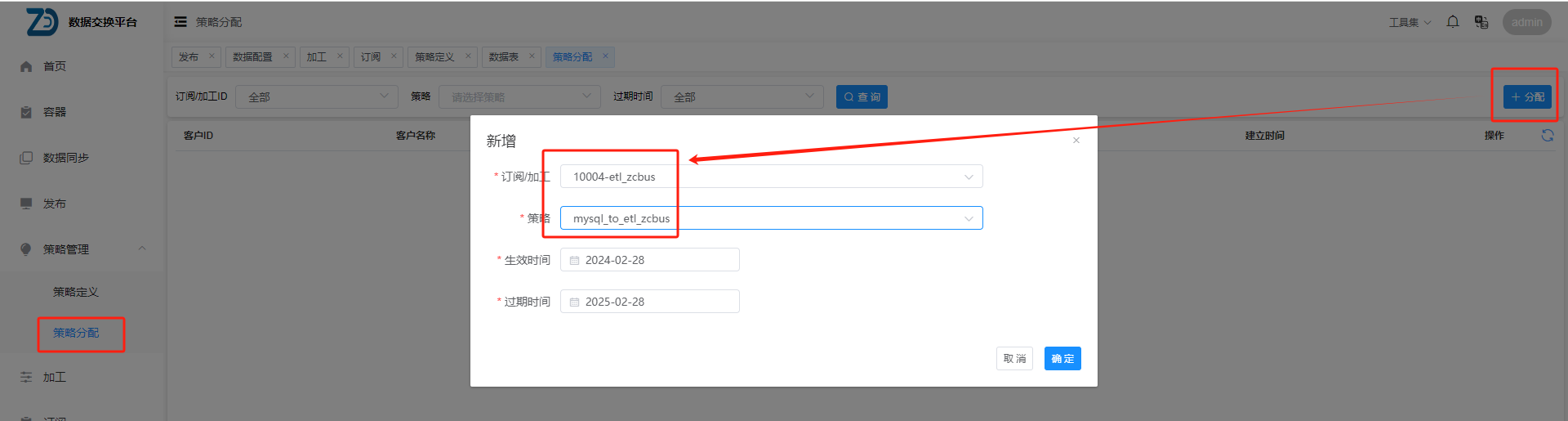Click the translate icon in header
Image resolution: width=1568 pixels, height=421 pixels.
click(1481, 22)
